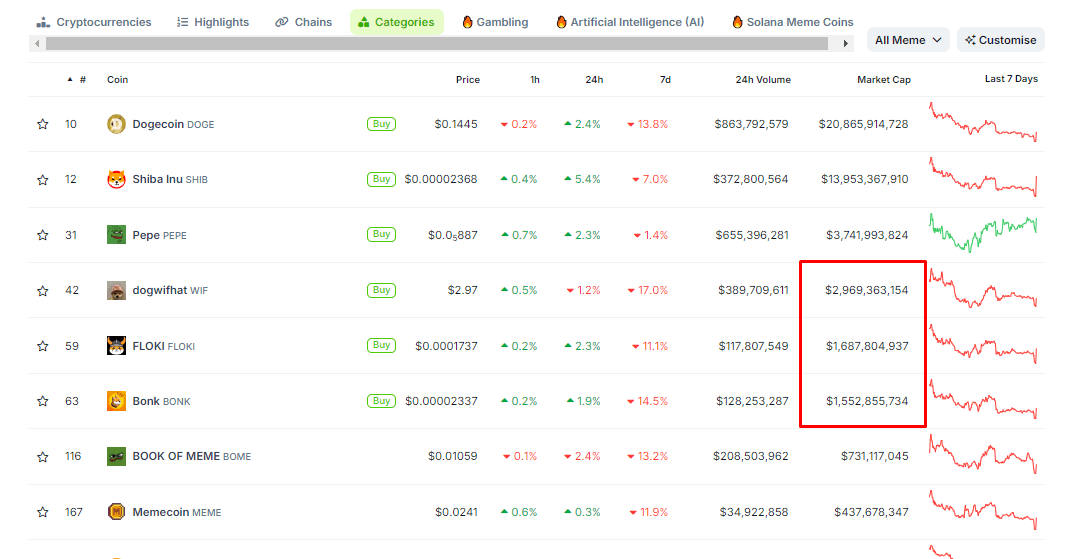Open the Gambling category
The width and height of the screenshot is (1074, 559).
(x=495, y=22)
